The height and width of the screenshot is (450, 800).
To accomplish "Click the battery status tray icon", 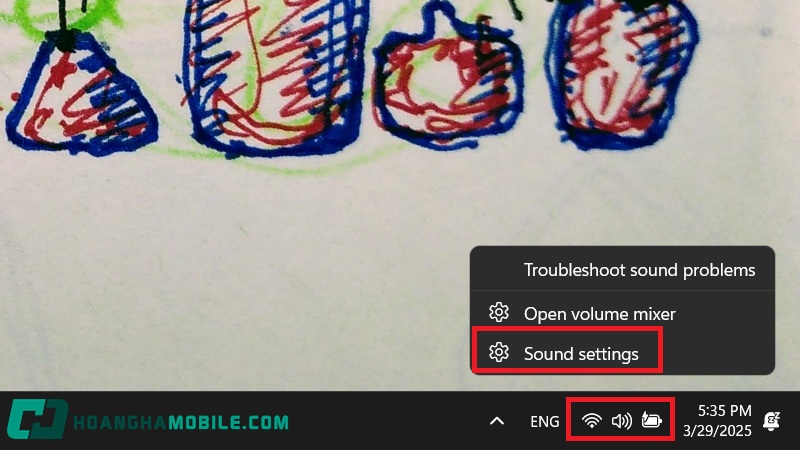I will point(652,420).
